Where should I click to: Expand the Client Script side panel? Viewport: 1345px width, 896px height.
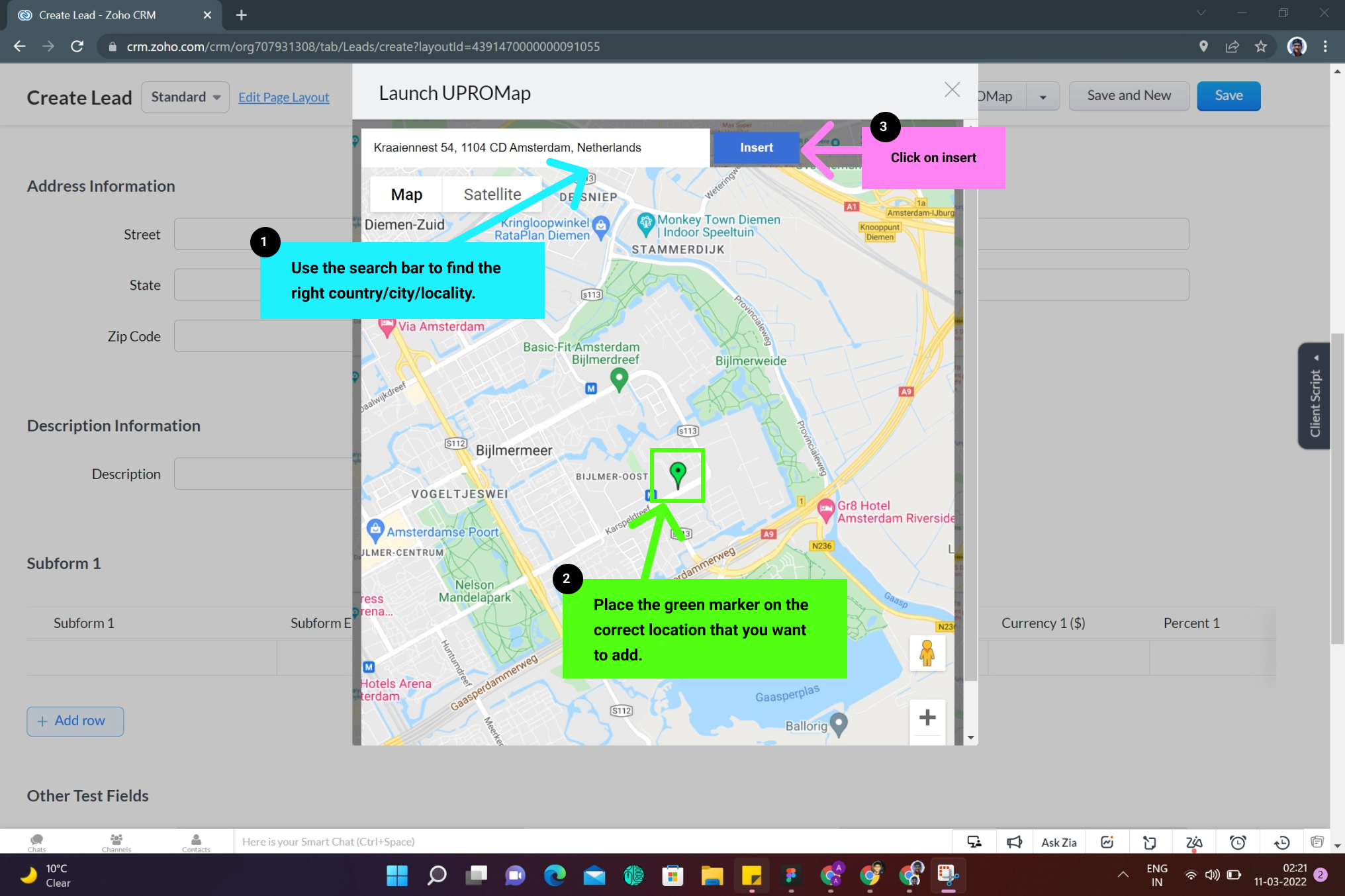click(x=1315, y=396)
